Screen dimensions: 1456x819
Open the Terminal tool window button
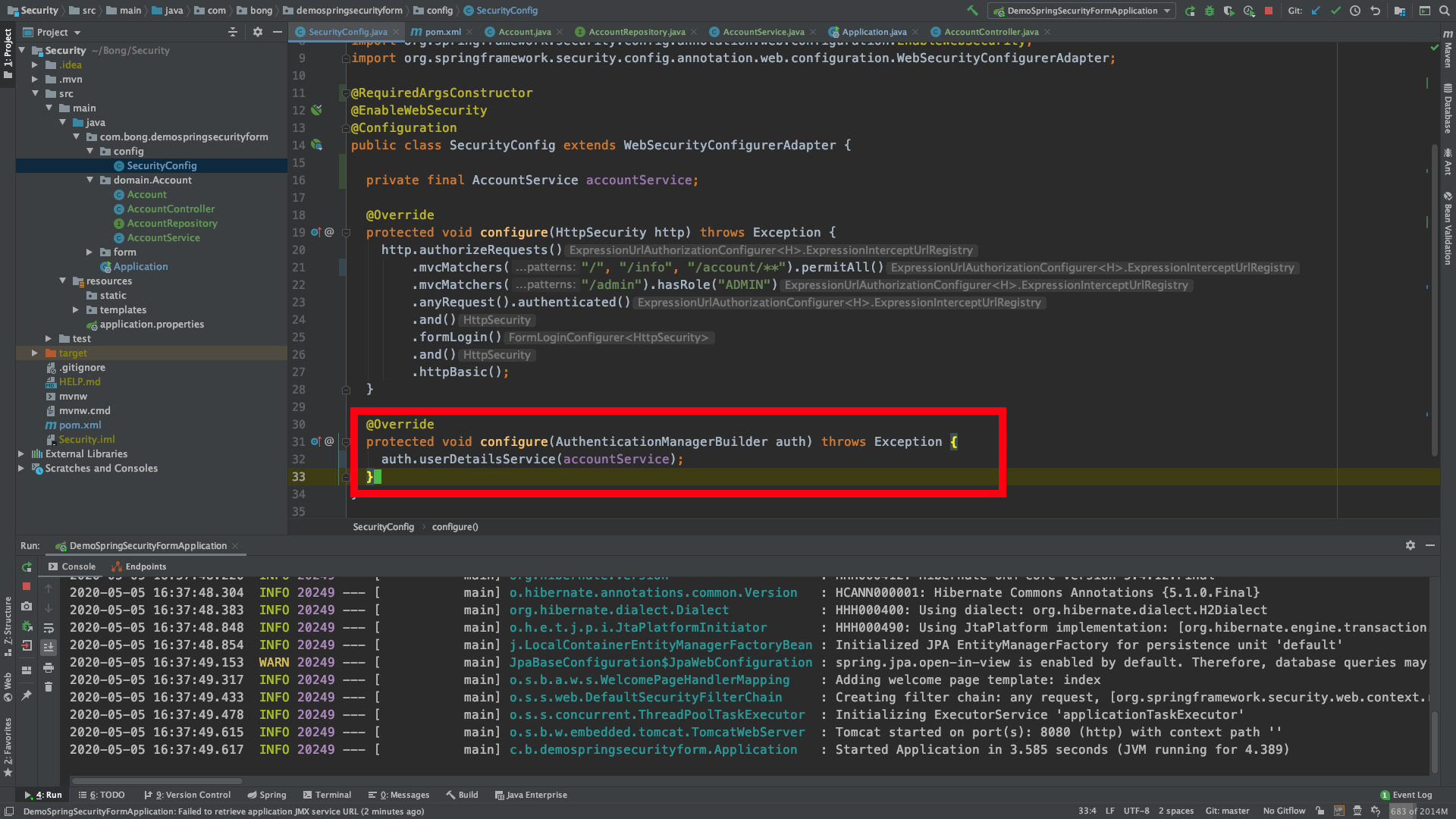[x=327, y=795]
